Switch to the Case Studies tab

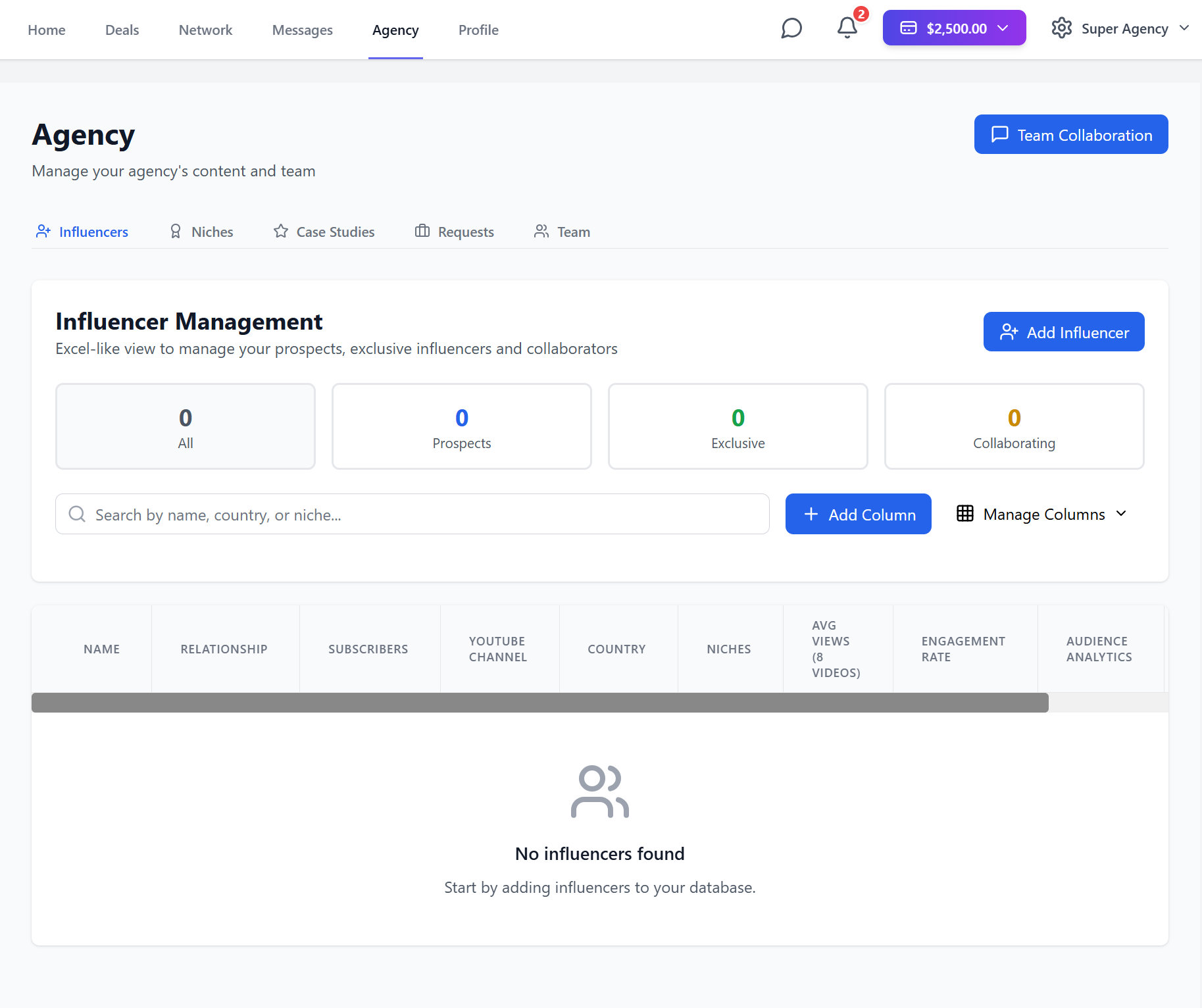(x=324, y=232)
